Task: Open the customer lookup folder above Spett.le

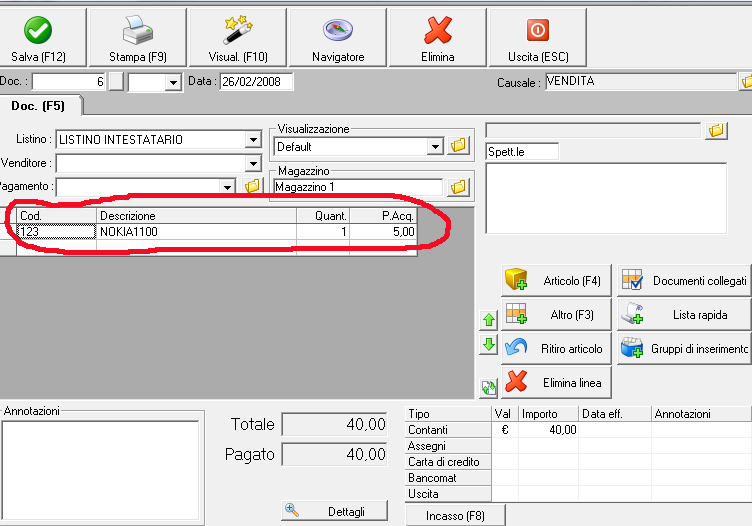Action: (717, 130)
